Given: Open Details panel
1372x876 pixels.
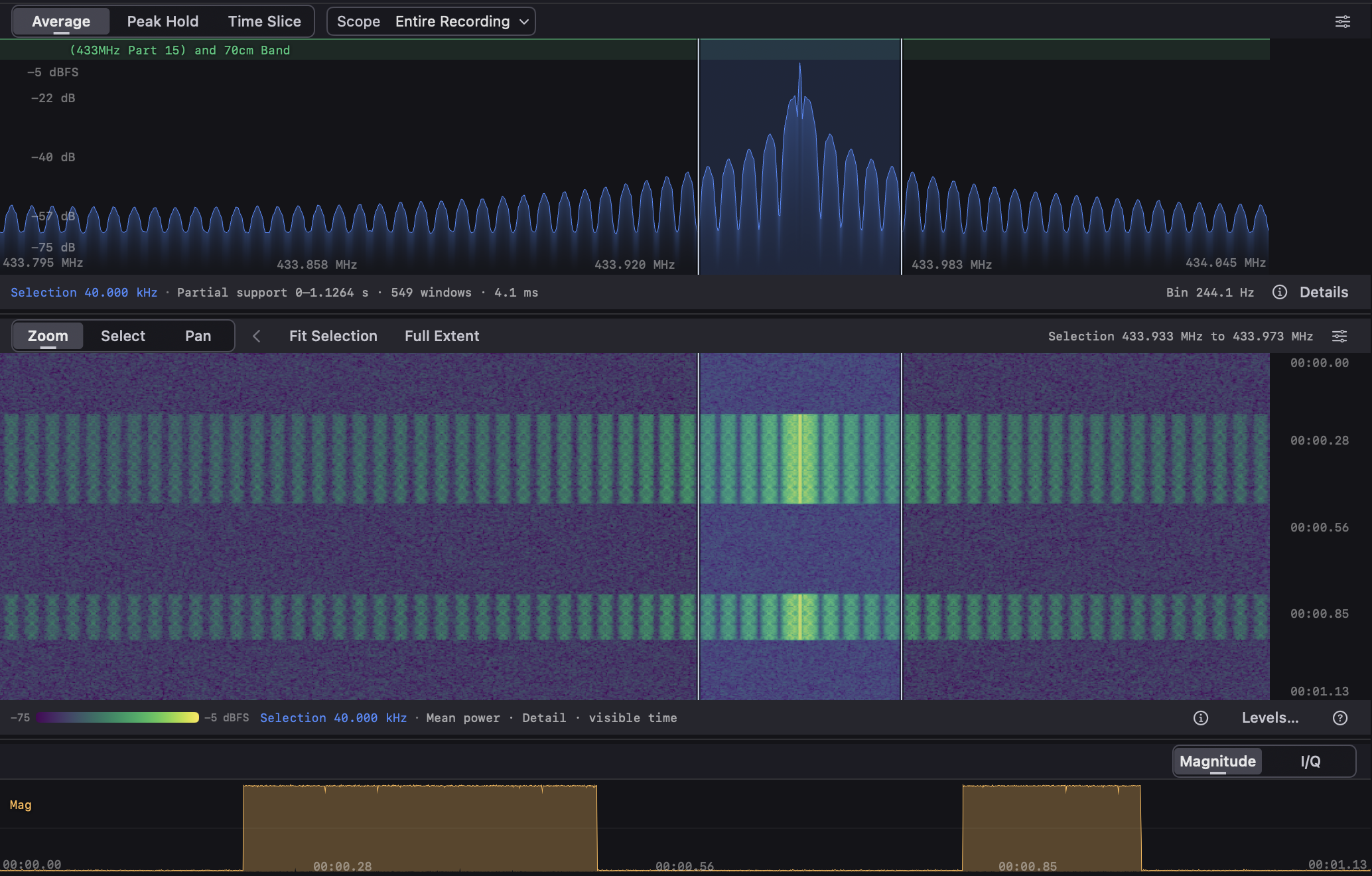Looking at the screenshot, I should [x=1324, y=292].
